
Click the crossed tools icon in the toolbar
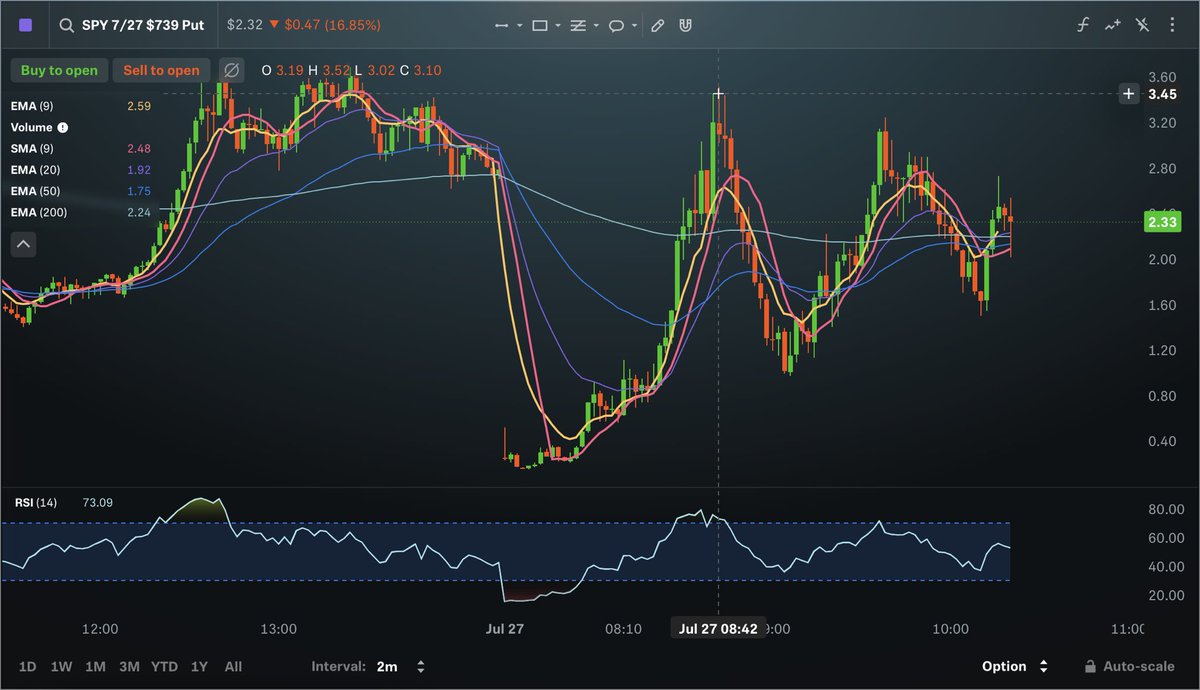tap(1142, 25)
